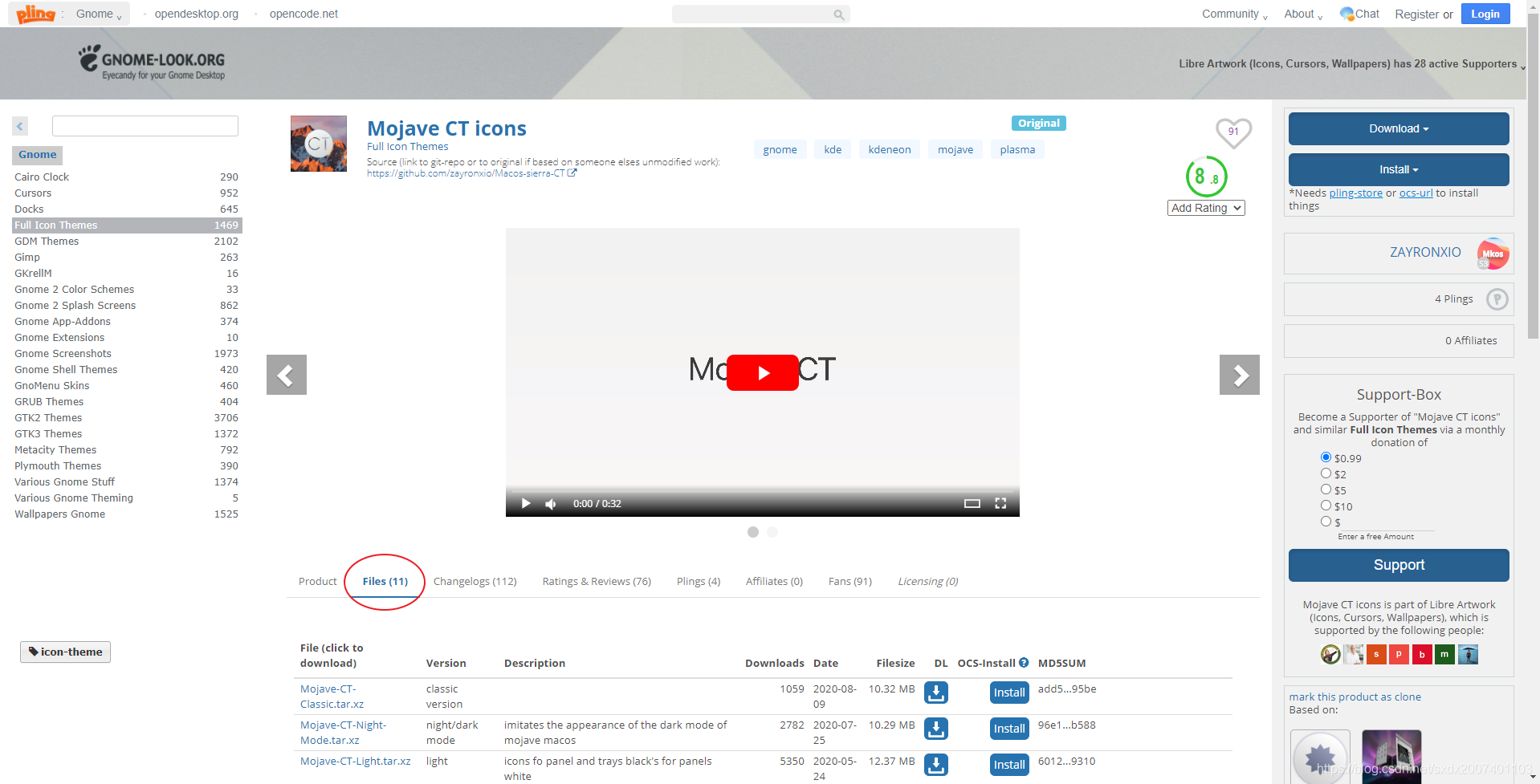Click the Login button
Image resolution: width=1540 pixels, height=784 pixels.
(1485, 14)
